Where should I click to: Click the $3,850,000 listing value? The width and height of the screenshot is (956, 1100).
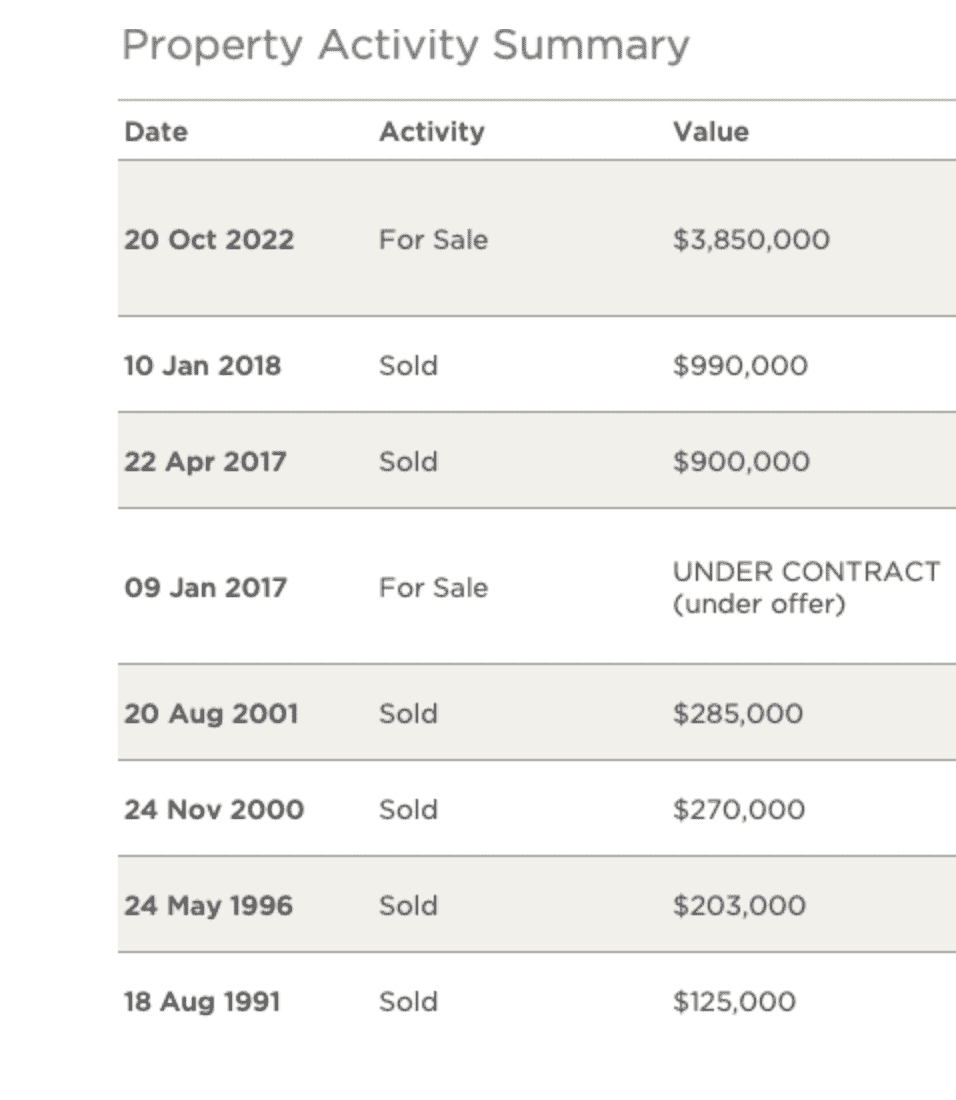[x=751, y=240]
